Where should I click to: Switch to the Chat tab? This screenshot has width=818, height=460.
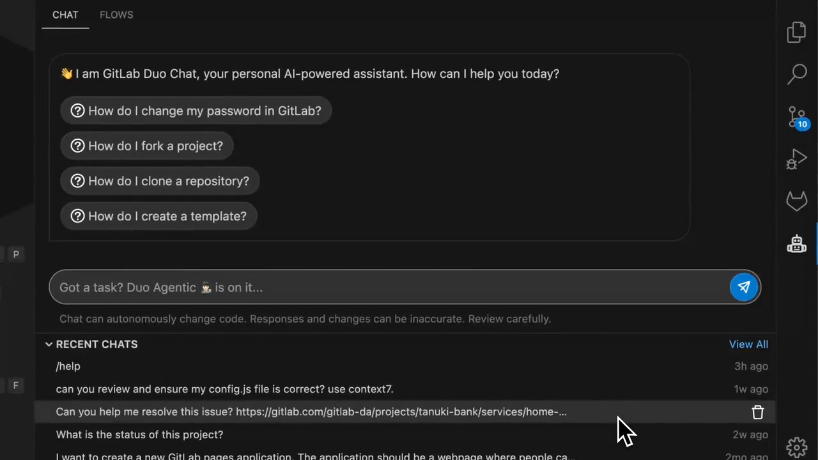65,15
